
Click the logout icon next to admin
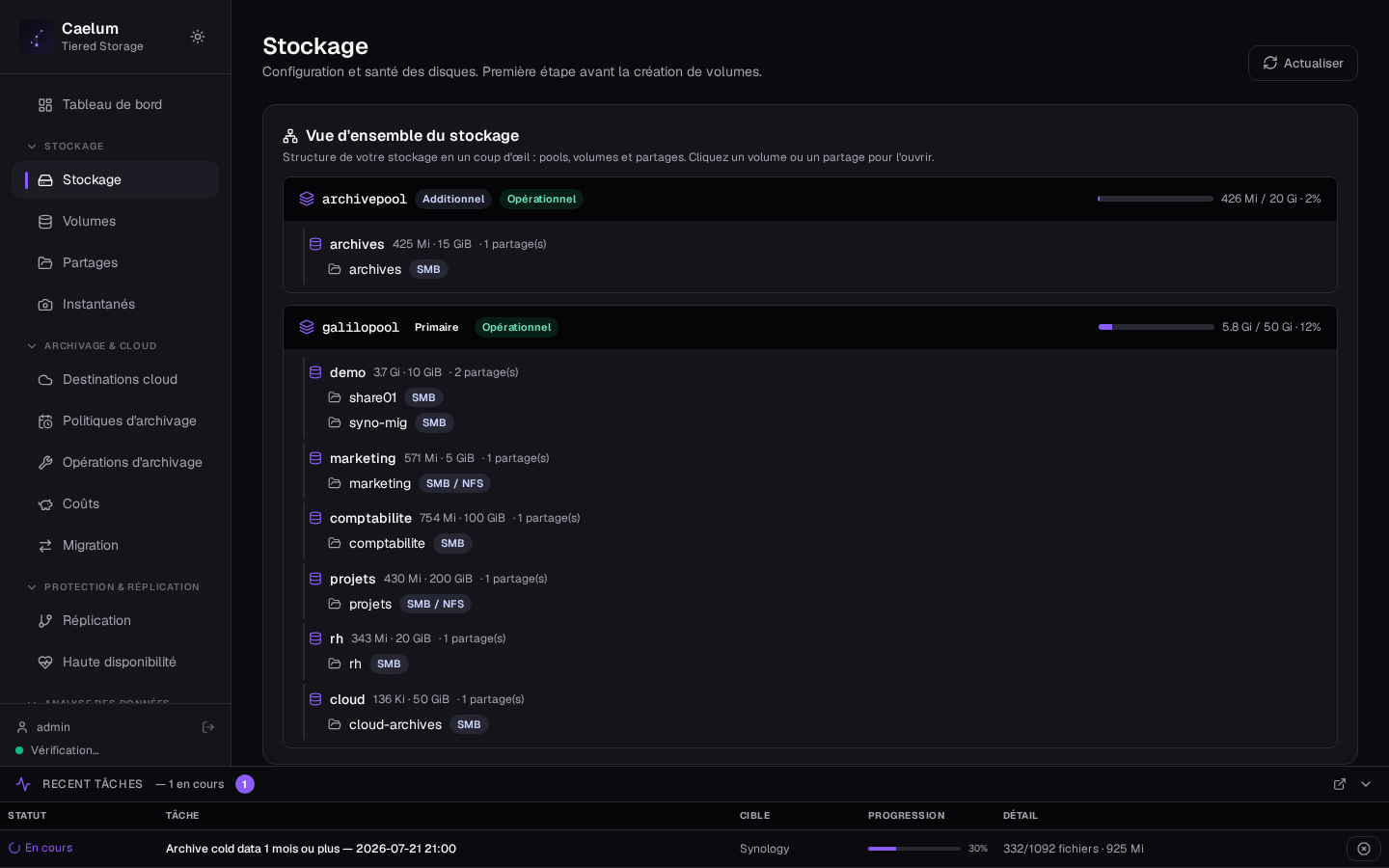click(208, 727)
